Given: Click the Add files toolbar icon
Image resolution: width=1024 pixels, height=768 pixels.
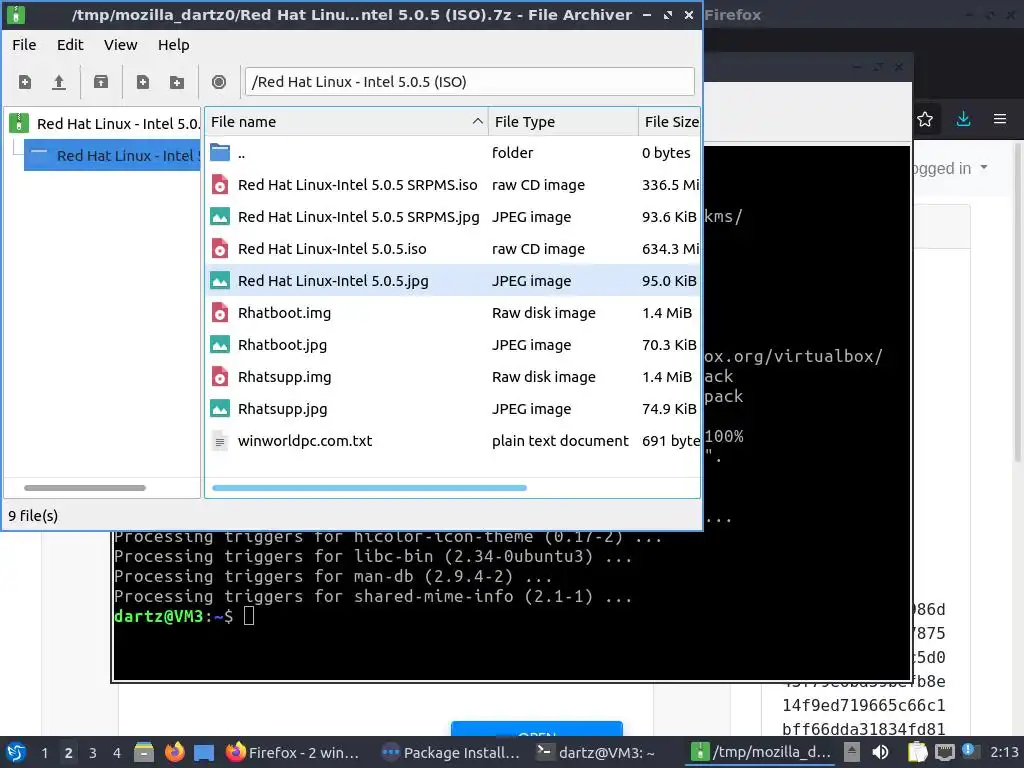Looking at the screenshot, I should (142, 82).
